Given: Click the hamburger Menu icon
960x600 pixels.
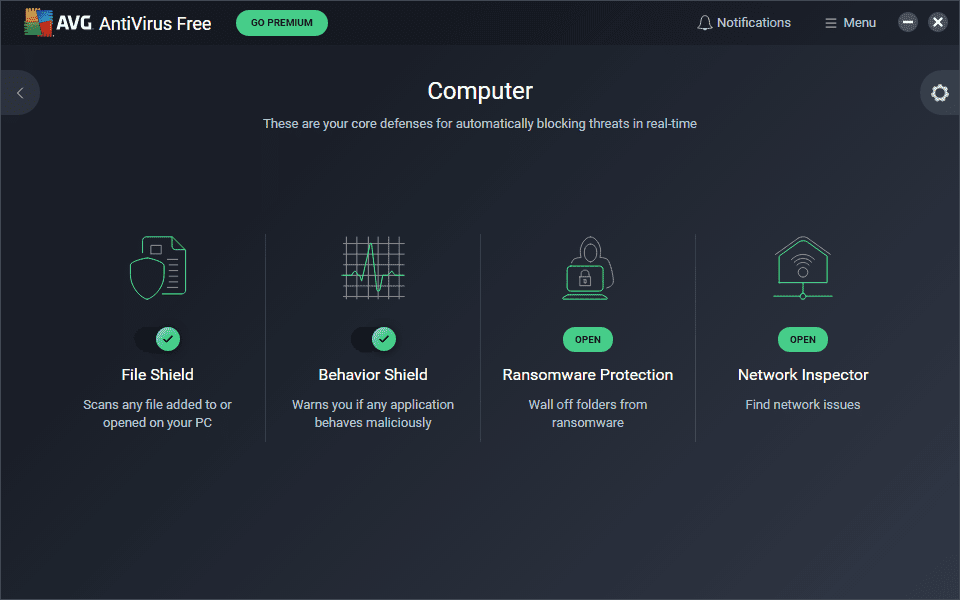Looking at the screenshot, I should click(830, 23).
